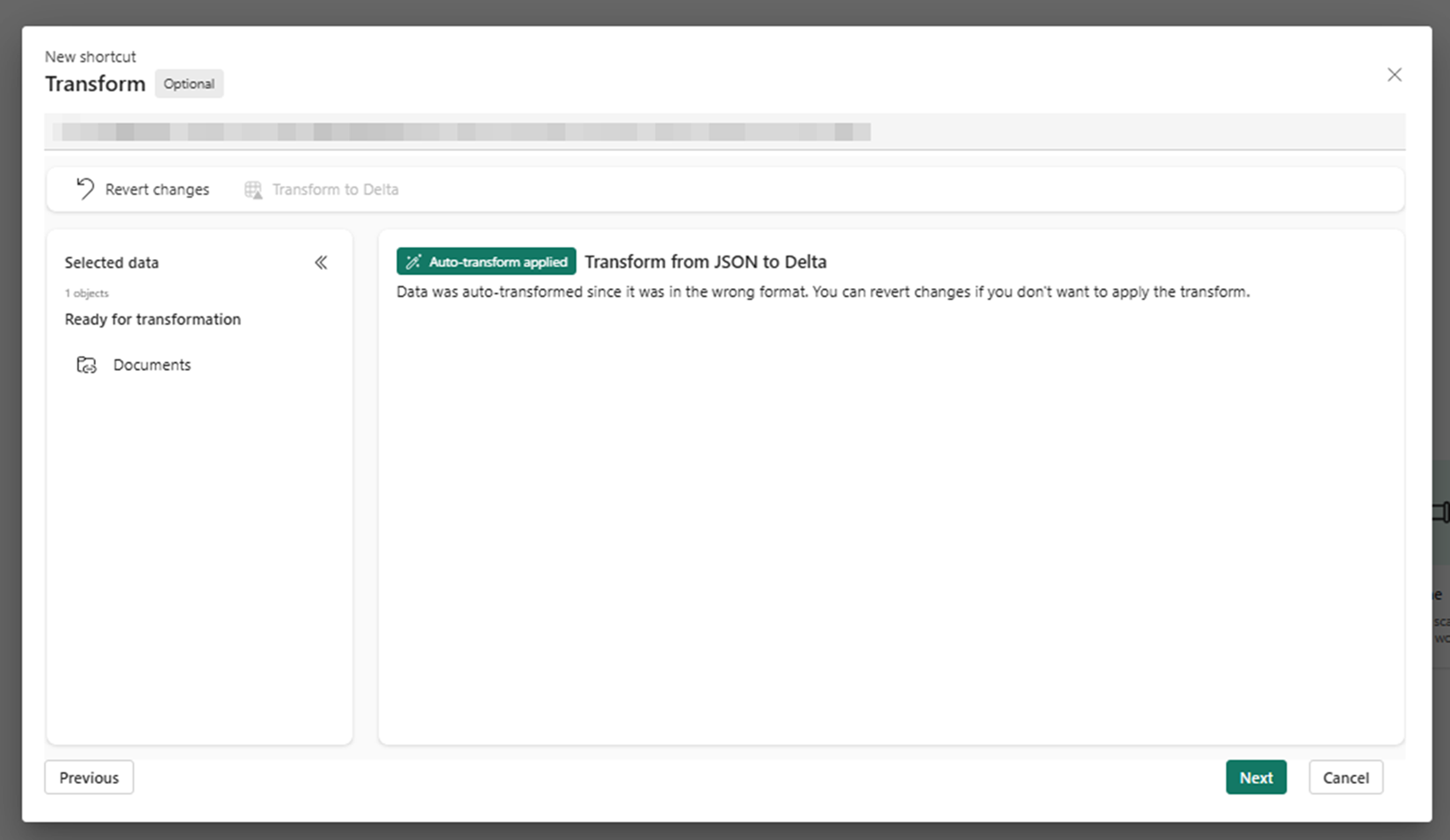
Task: Collapse the Selected data panel with double chevron
Action: (321, 263)
